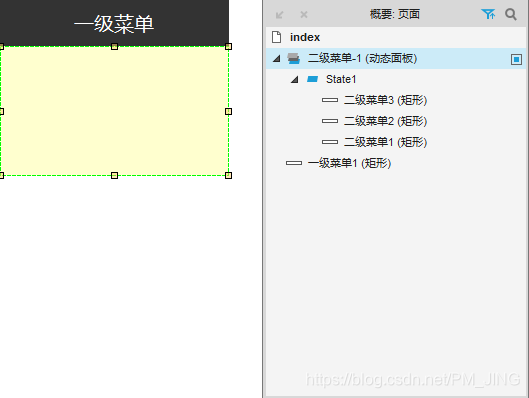
Task: Open search in the outline panel
Action: pos(511,14)
